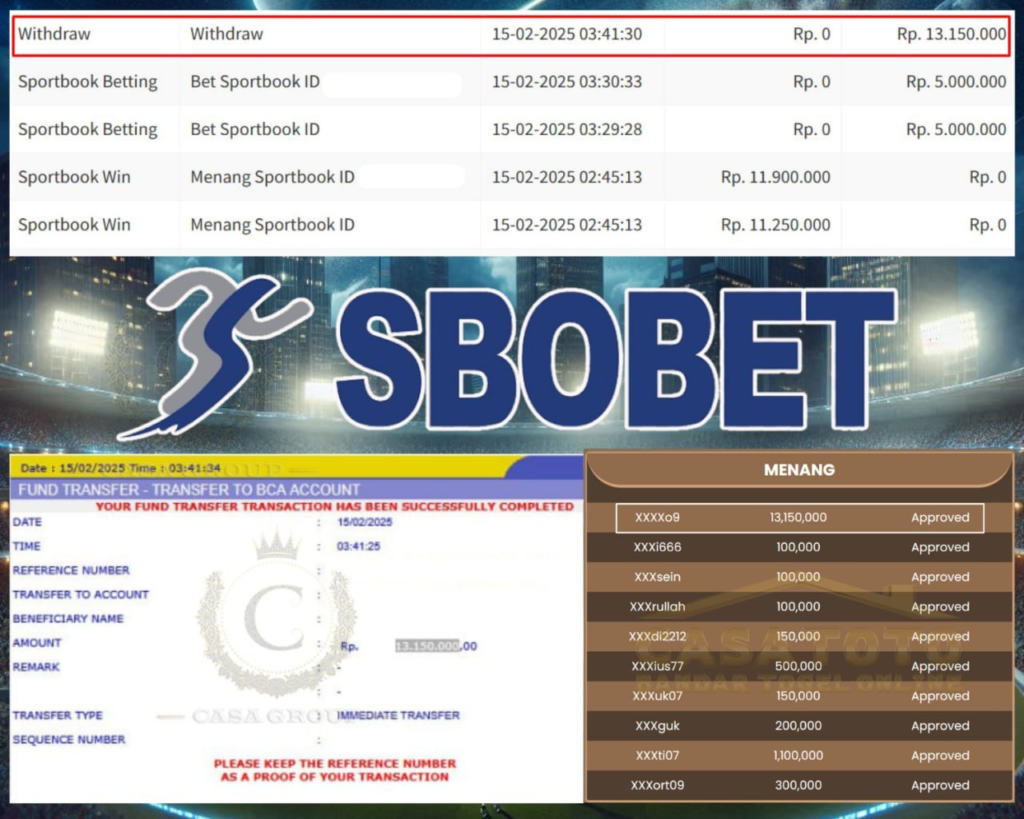This screenshot has width=1024, height=819.
Task: Click the CASATOTO watermark logo
Action: (800, 650)
